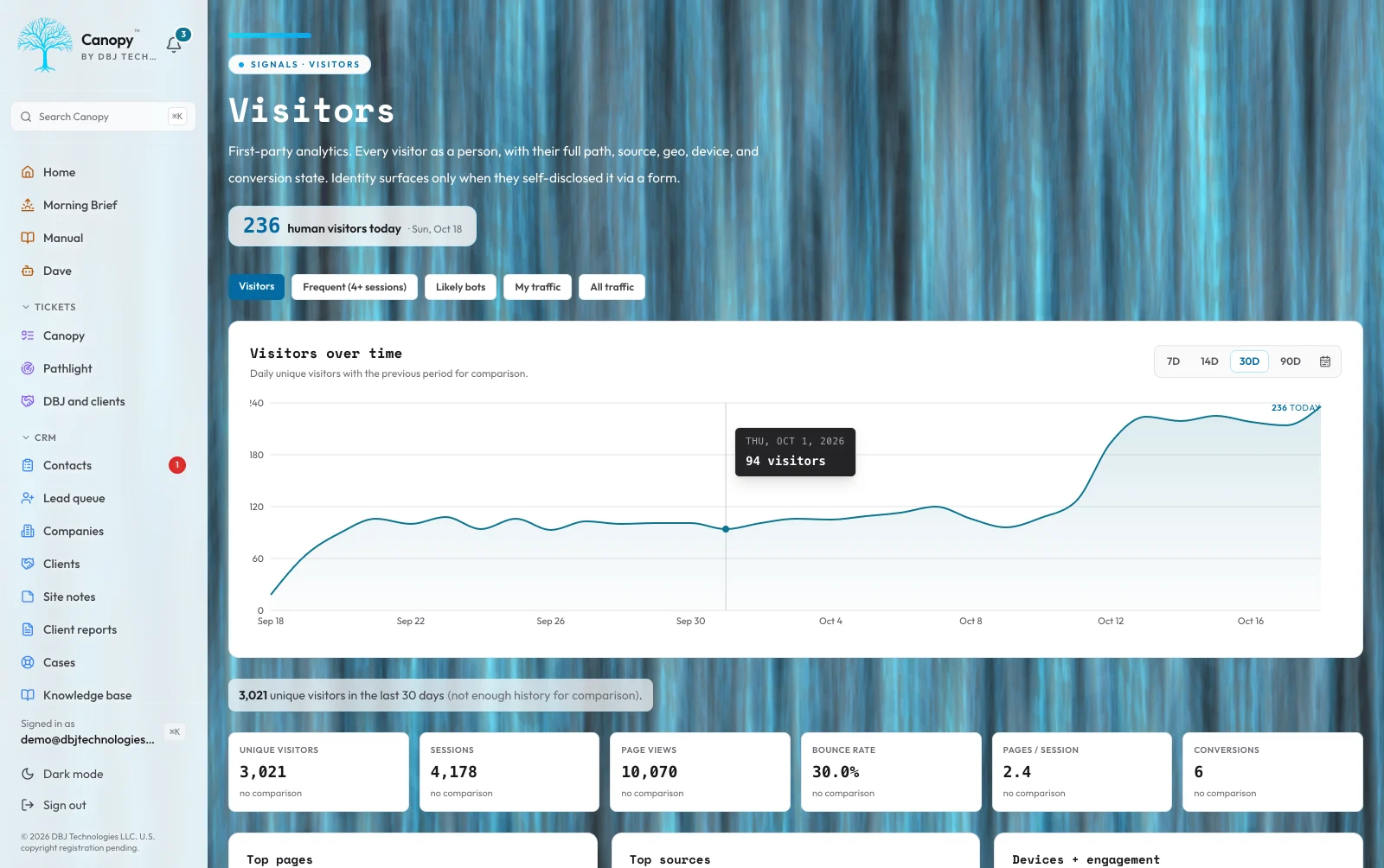Toggle Dark mode

click(x=62, y=774)
